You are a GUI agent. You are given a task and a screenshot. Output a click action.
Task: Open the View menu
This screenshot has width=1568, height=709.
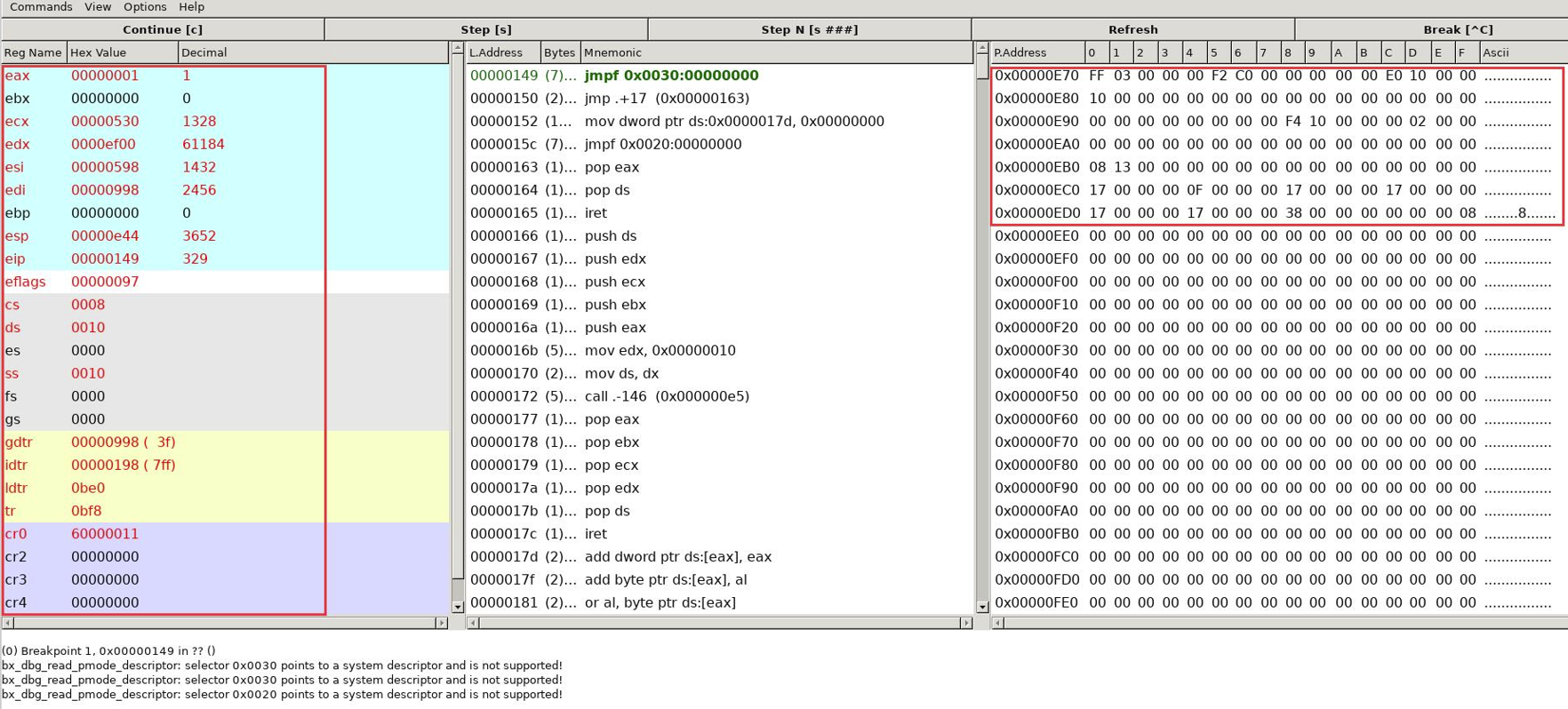(98, 7)
